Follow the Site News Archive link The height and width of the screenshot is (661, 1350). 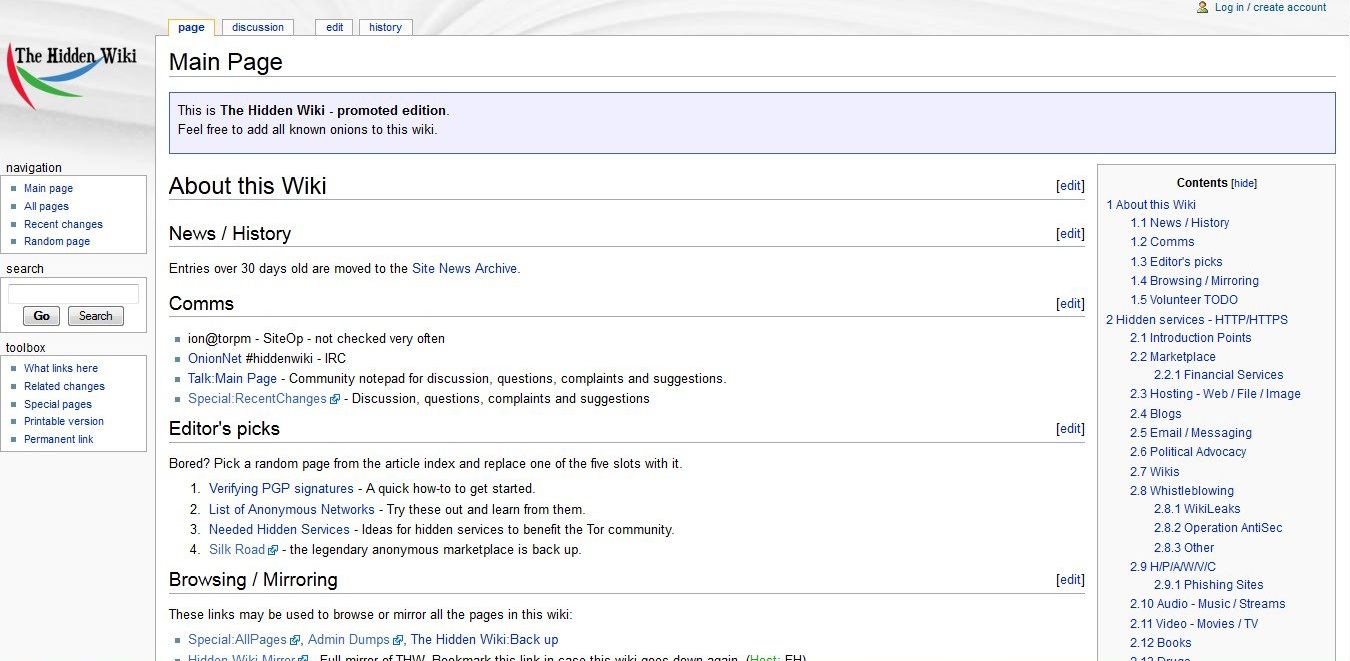465,268
